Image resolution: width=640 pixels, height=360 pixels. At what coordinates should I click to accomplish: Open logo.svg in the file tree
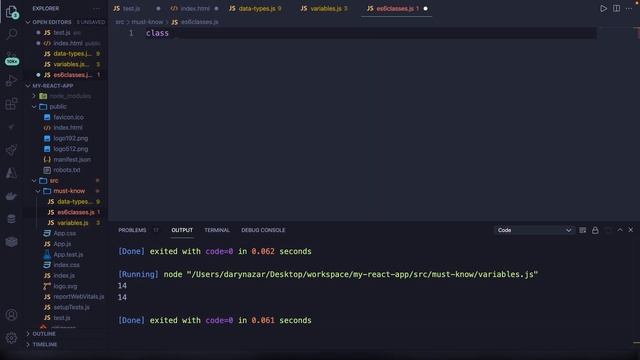66,286
